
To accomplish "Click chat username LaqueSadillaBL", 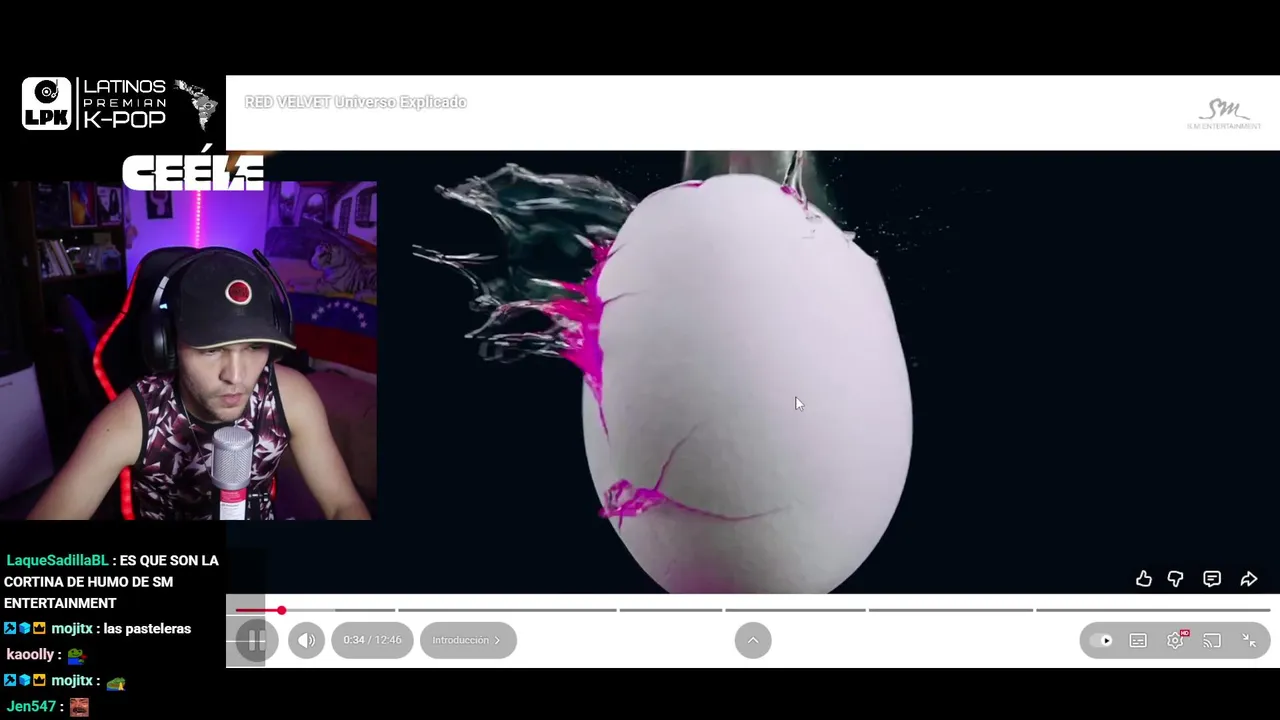I will click(57, 560).
